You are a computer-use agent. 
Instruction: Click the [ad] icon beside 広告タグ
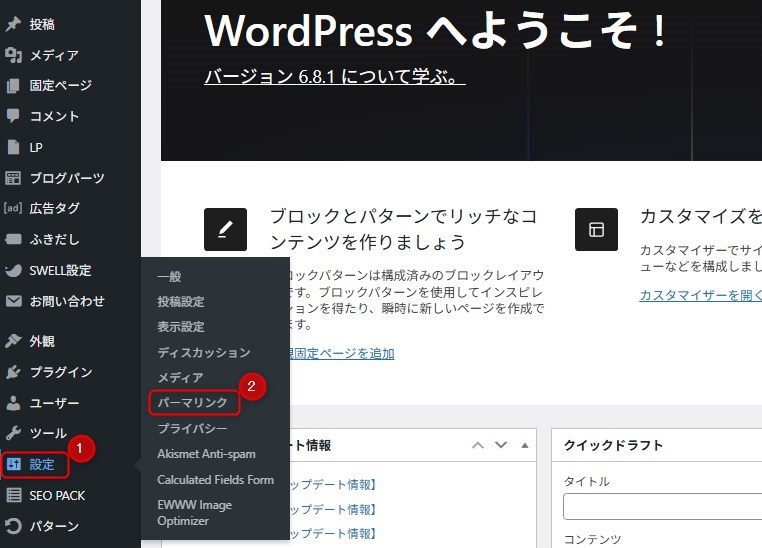13,208
